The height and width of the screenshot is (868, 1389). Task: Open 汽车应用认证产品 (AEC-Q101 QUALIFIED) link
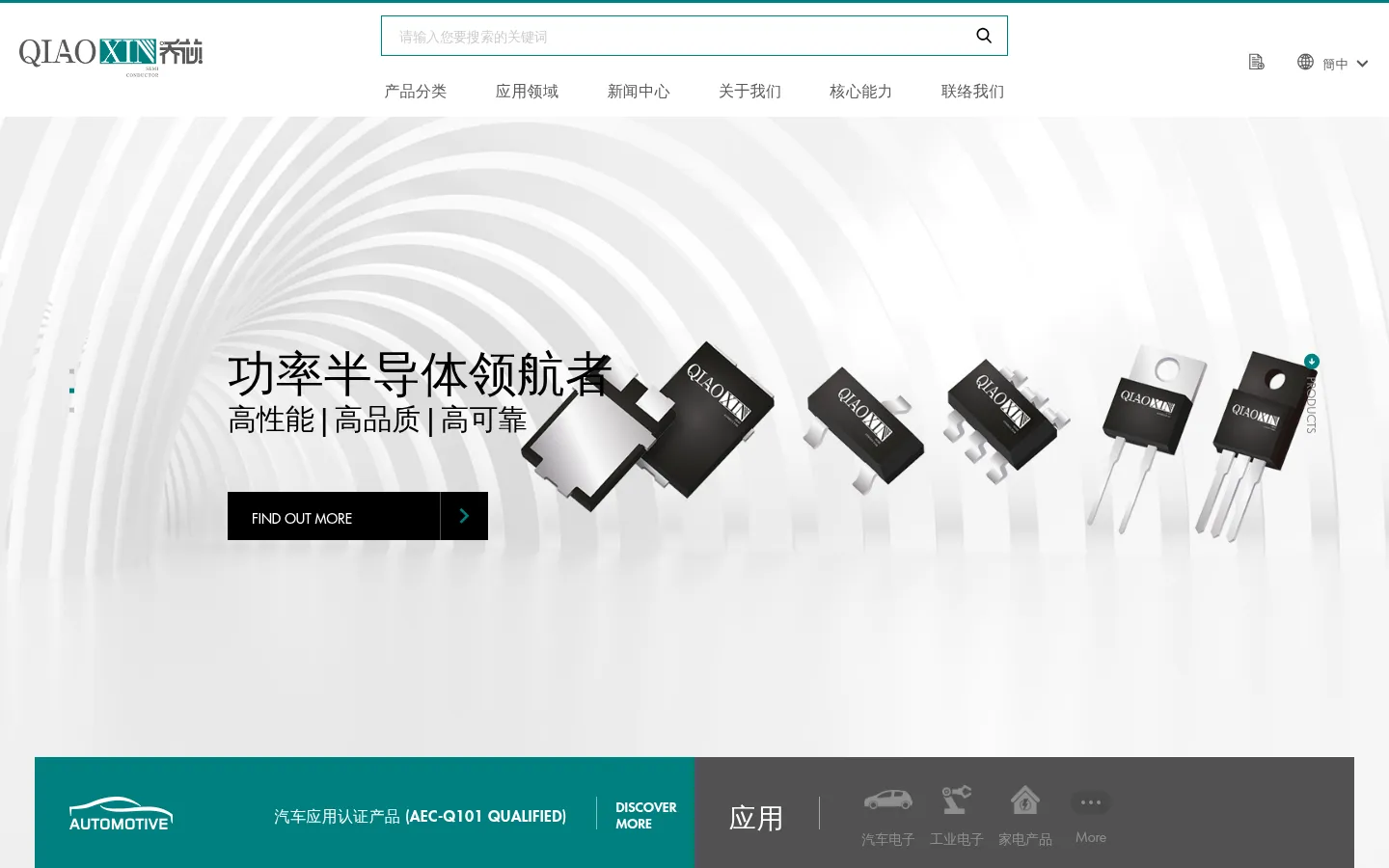(421, 816)
